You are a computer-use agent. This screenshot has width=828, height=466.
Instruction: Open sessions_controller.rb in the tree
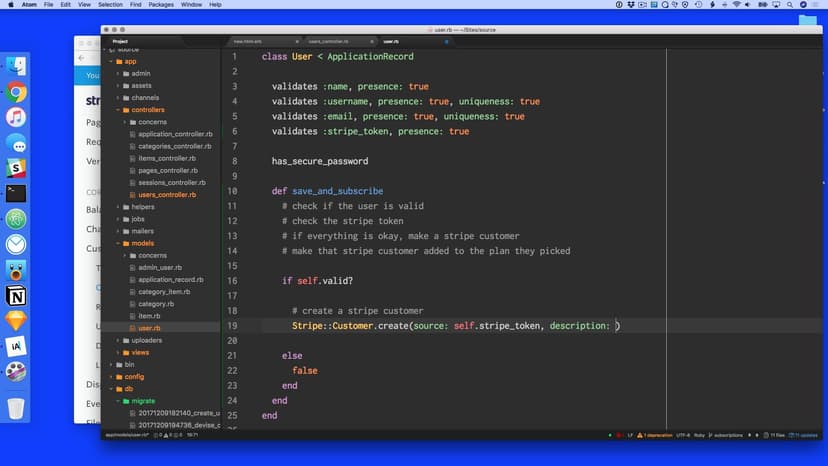172,183
